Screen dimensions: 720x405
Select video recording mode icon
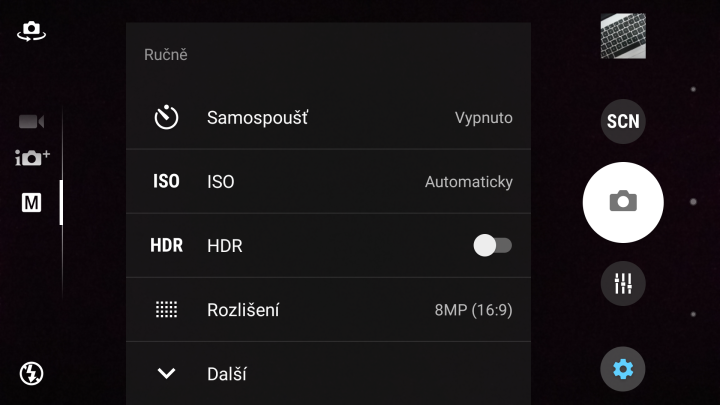tap(32, 122)
